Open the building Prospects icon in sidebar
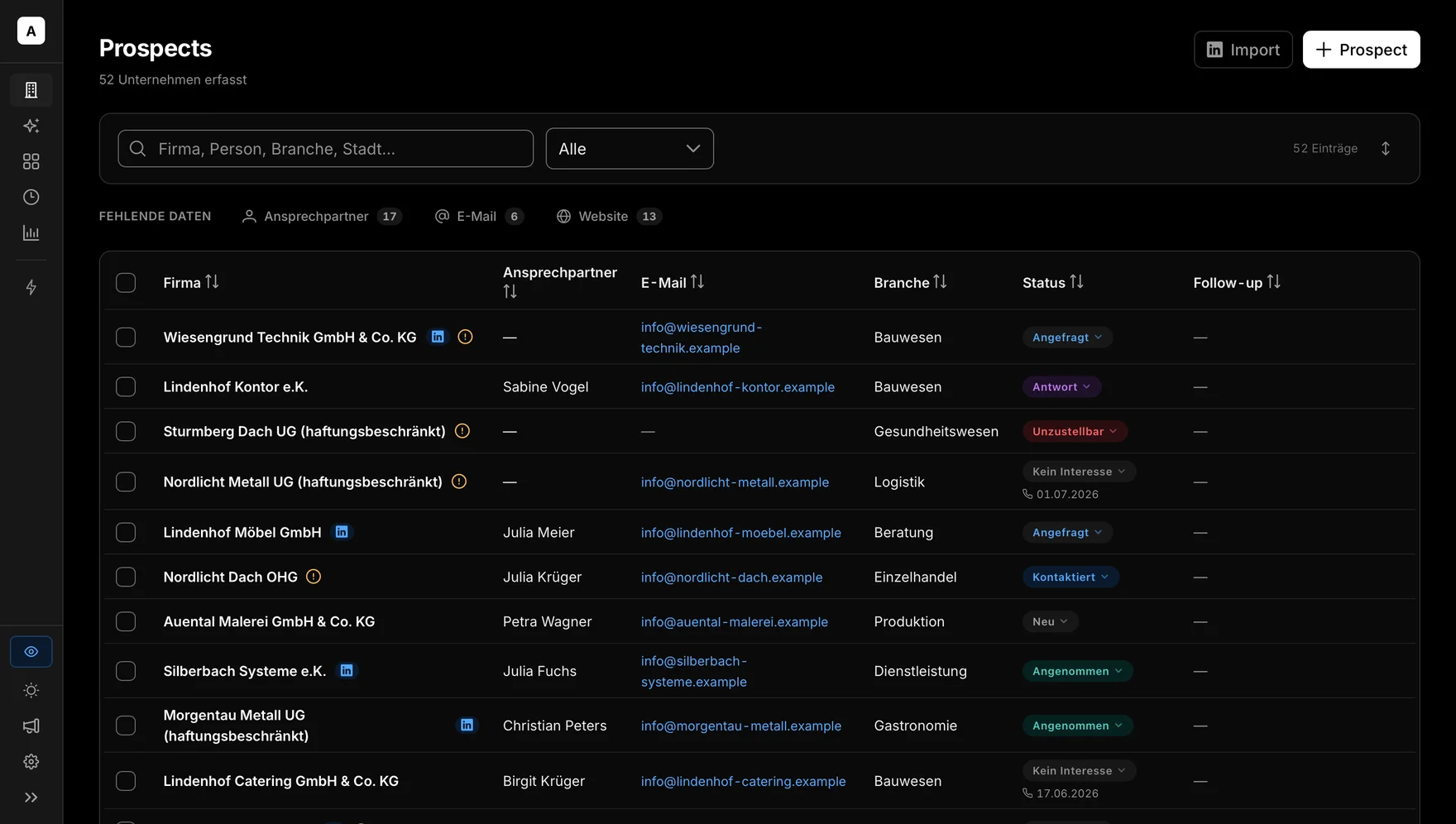Image resolution: width=1456 pixels, height=824 pixels. [31, 90]
